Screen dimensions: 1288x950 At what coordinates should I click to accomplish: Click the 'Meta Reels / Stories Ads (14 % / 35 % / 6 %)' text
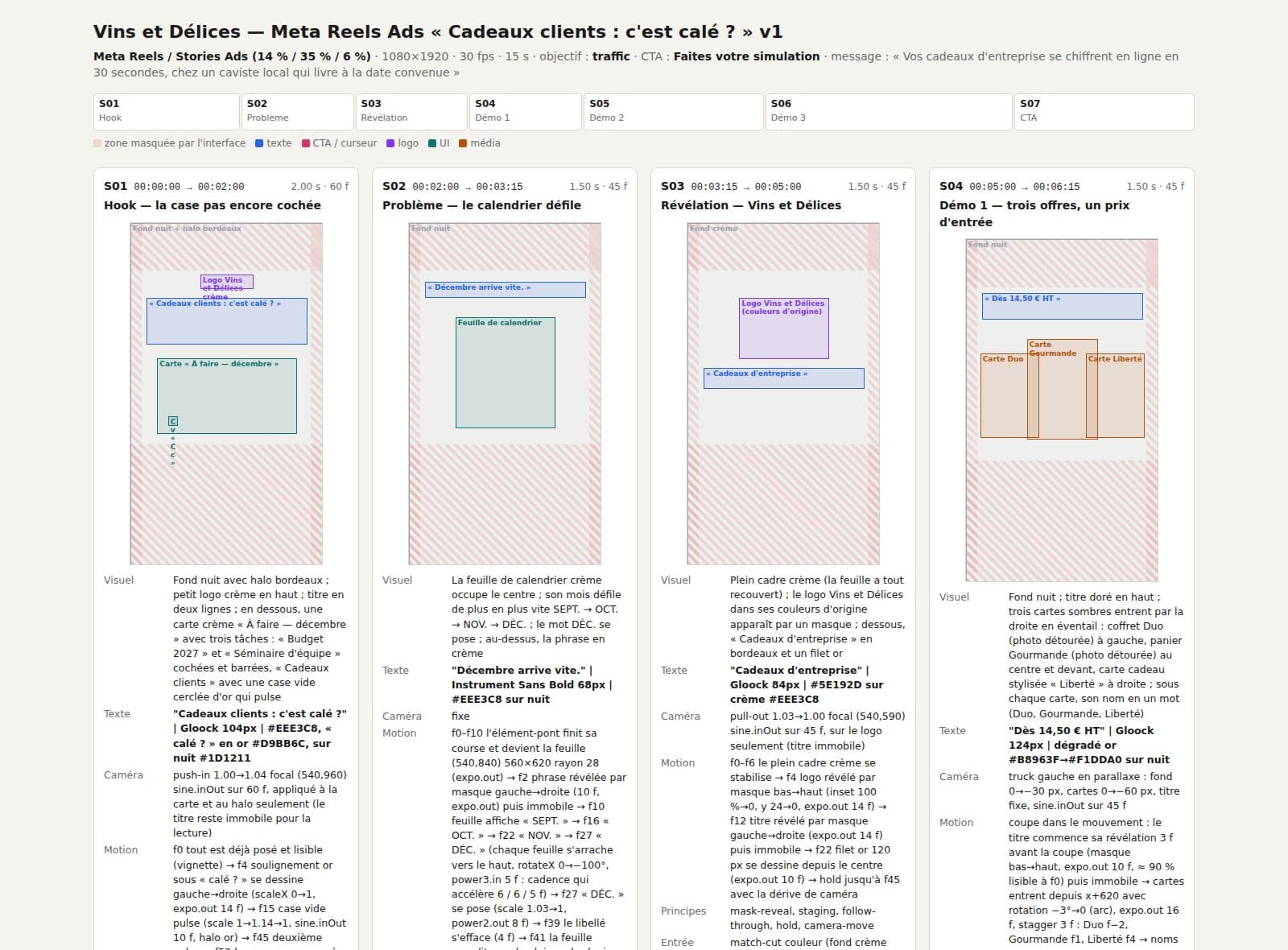click(232, 56)
